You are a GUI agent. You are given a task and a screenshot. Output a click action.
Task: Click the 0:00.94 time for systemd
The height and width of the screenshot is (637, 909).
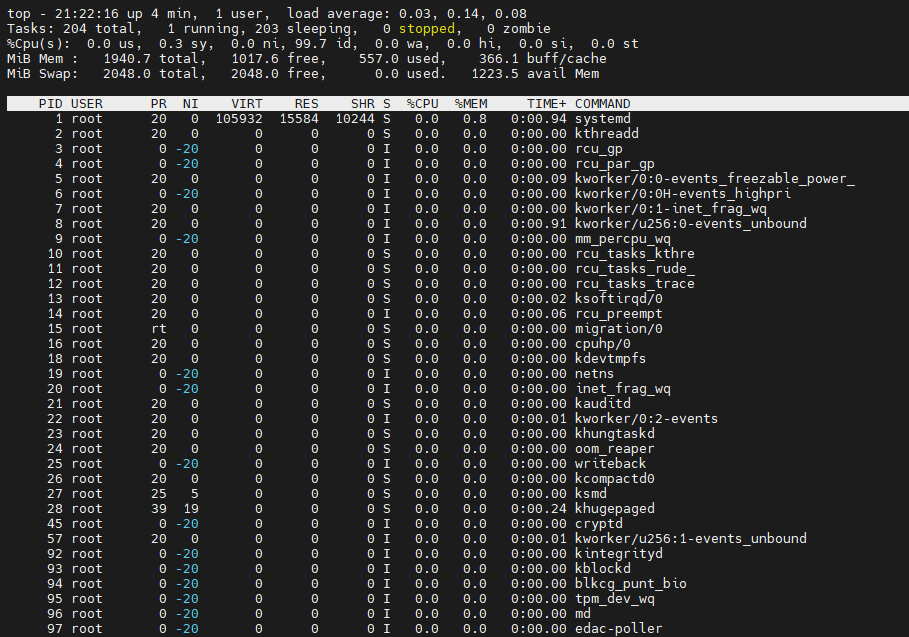pyautogui.click(x=539, y=119)
